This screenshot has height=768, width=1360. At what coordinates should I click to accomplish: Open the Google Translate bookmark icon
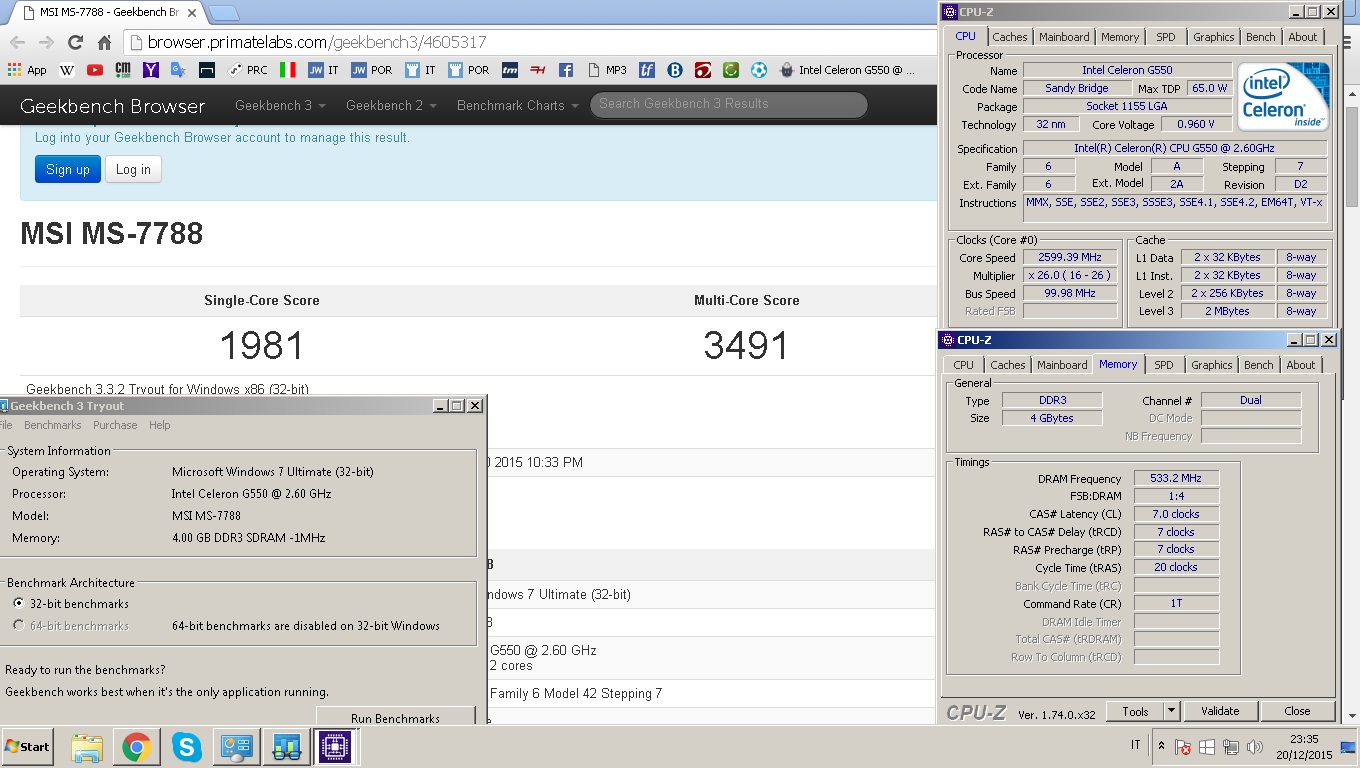pos(179,70)
